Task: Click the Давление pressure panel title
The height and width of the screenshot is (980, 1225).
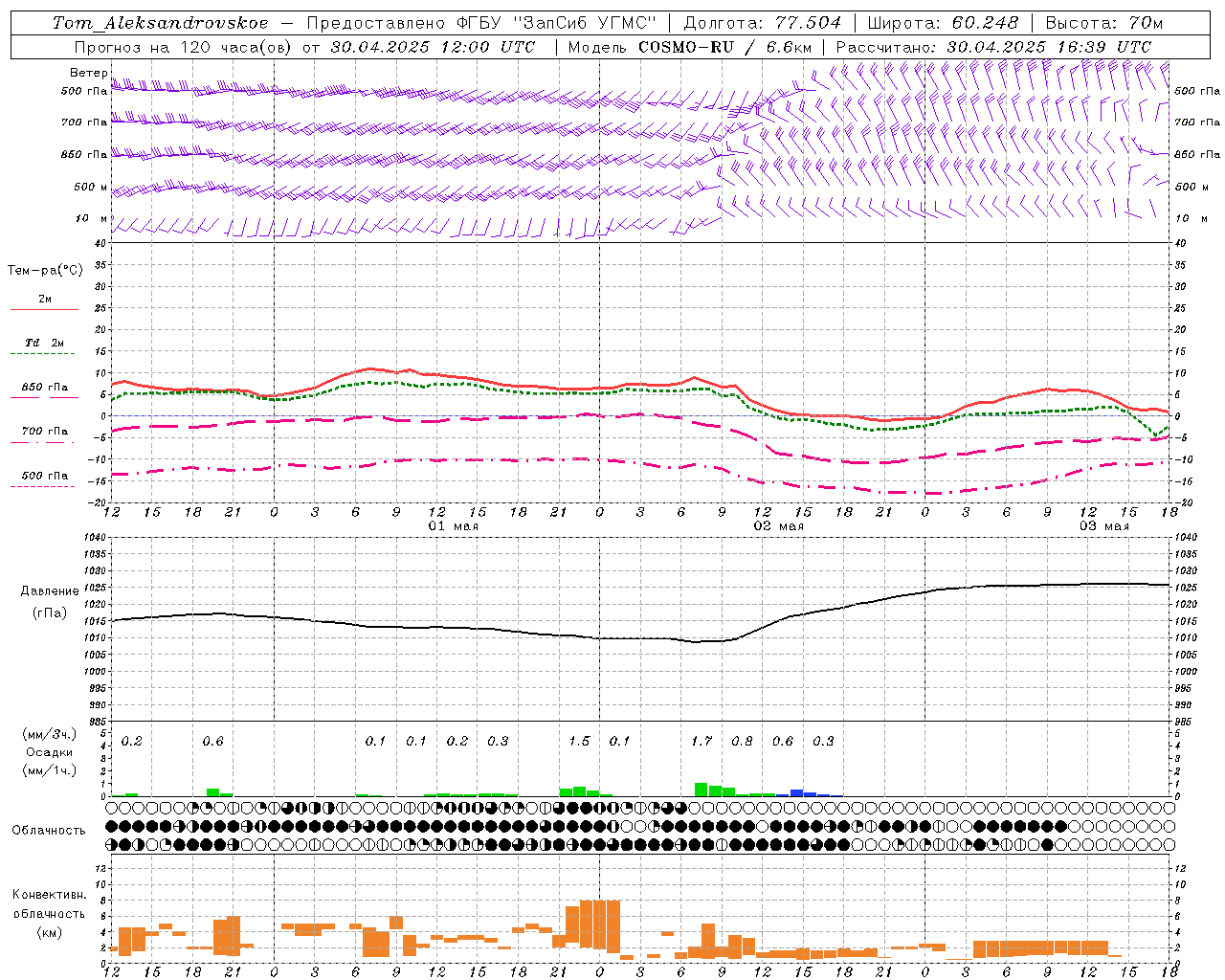Action: [x=50, y=591]
